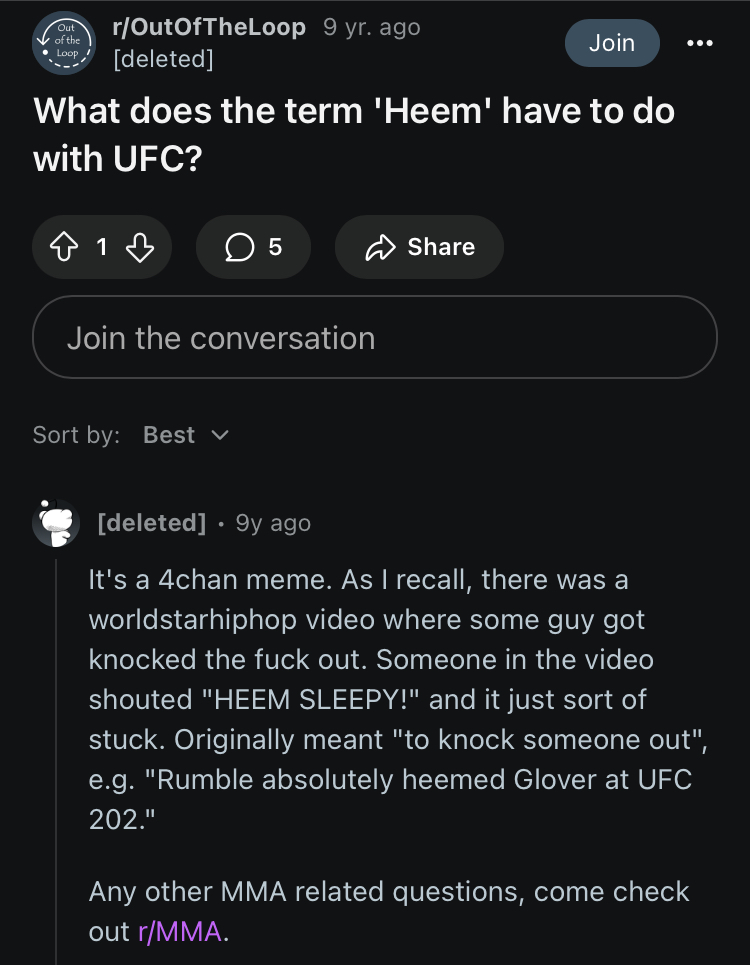This screenshot has height=965, width=750.
Task: Tap the Out of the Loop subreddit avatar
Action: (62, 44)
